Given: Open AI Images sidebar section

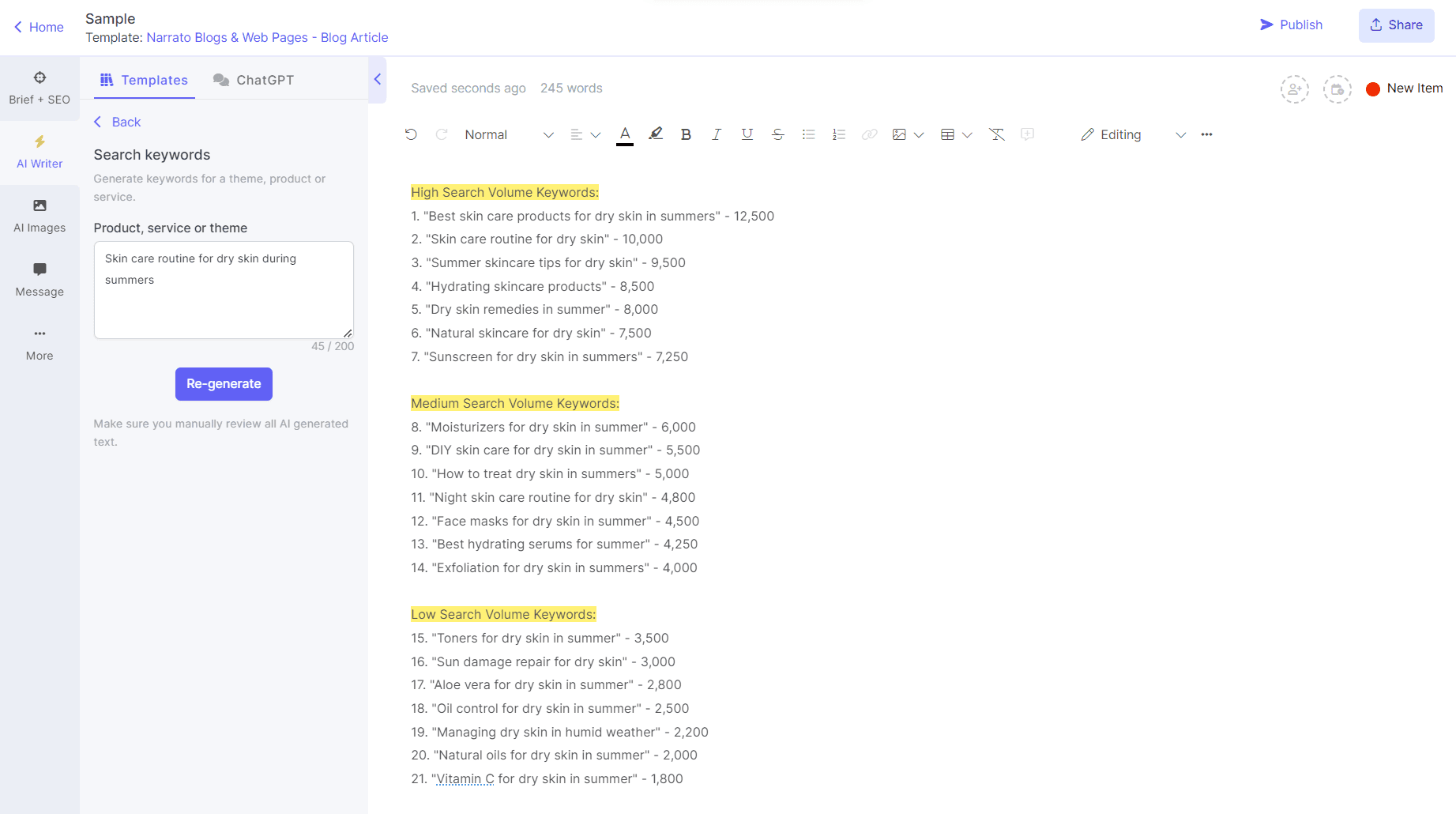Looking at the screenshot, I should point(40,216).
